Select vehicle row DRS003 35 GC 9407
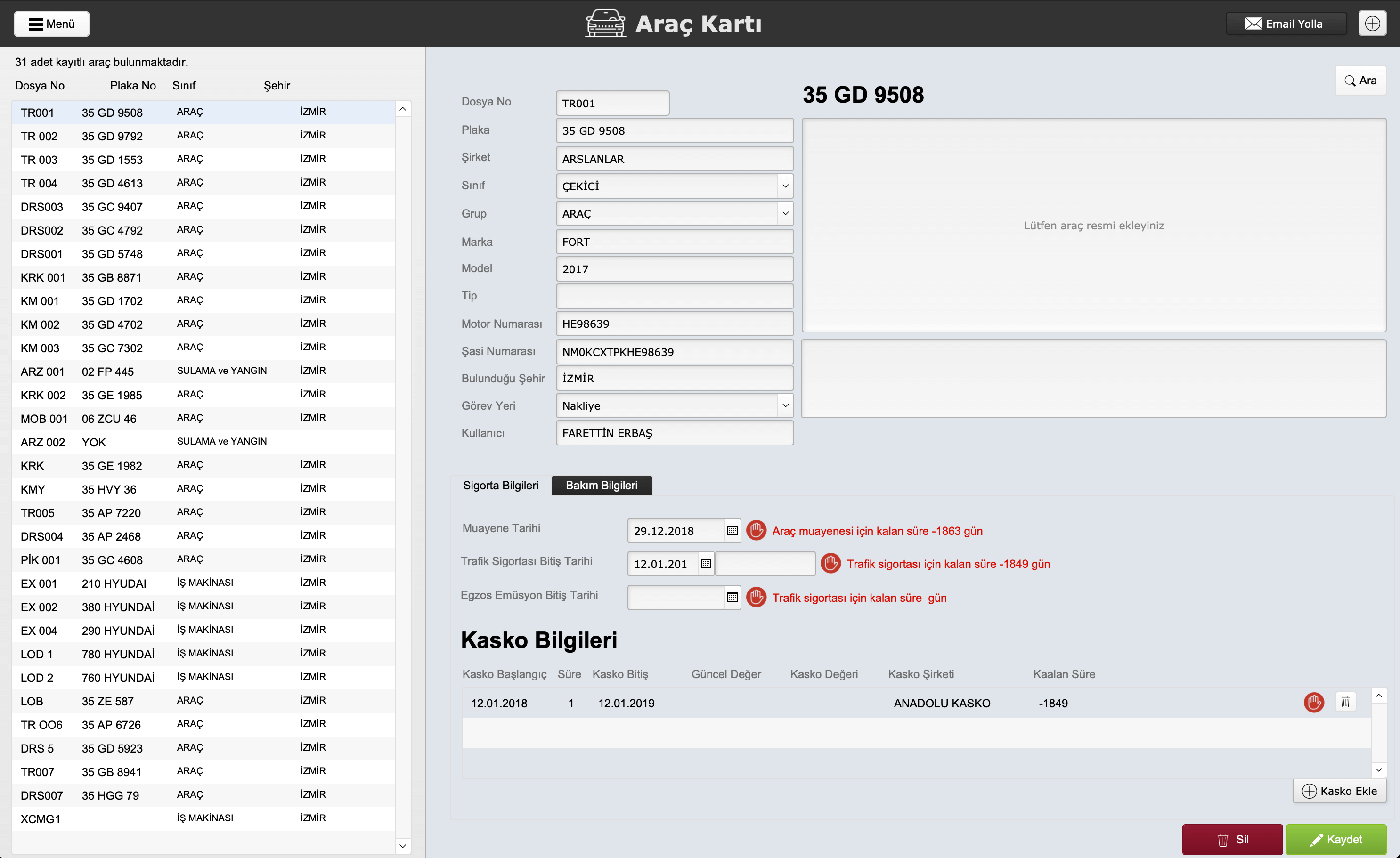 click(x=203, y=207)
